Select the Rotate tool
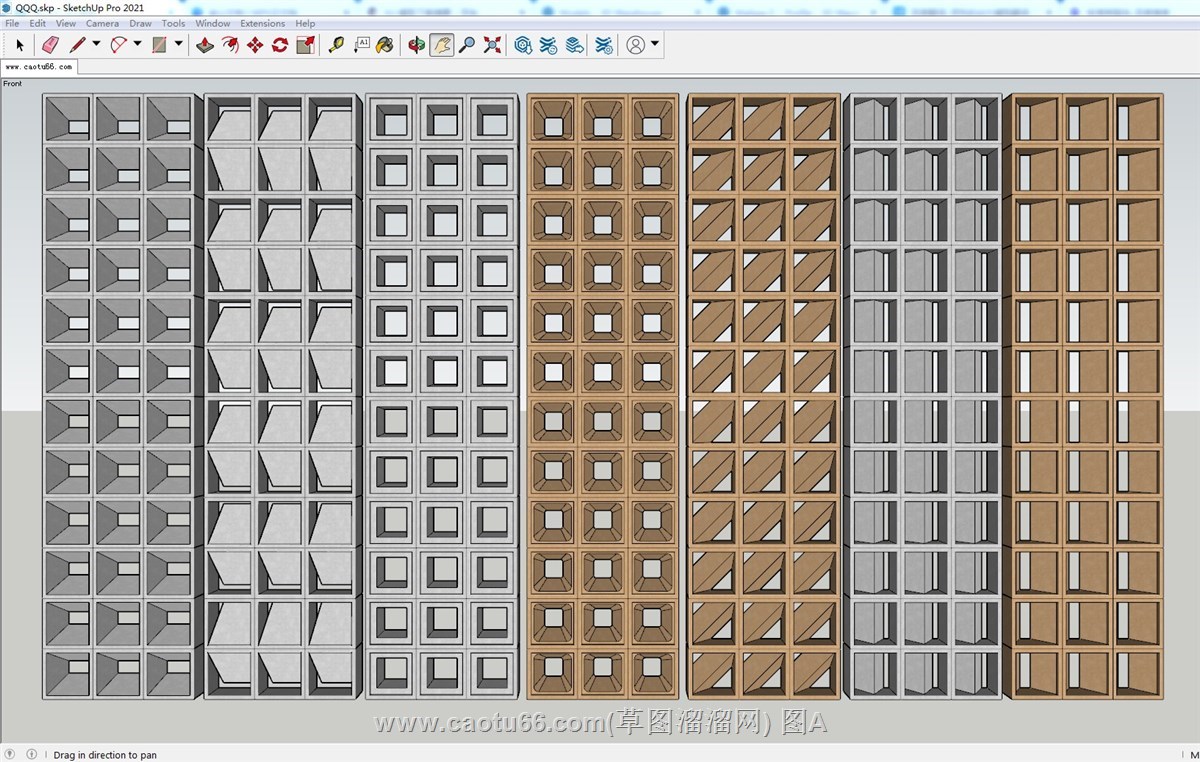The height and width of the screenshot is (762, 1200). point(280,45)
